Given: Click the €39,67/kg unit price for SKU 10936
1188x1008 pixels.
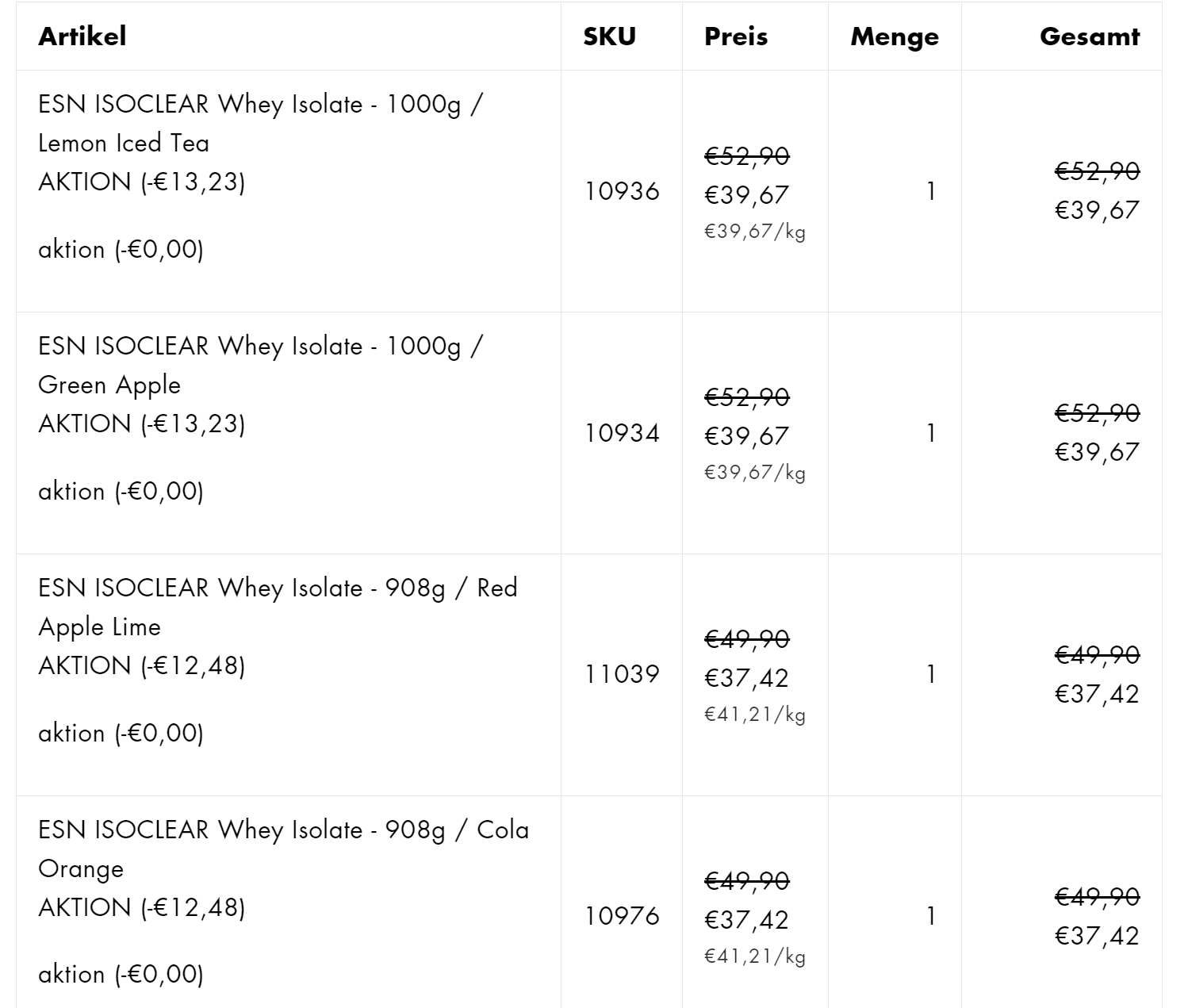Looking at the screenshot, I should (755, 232).
